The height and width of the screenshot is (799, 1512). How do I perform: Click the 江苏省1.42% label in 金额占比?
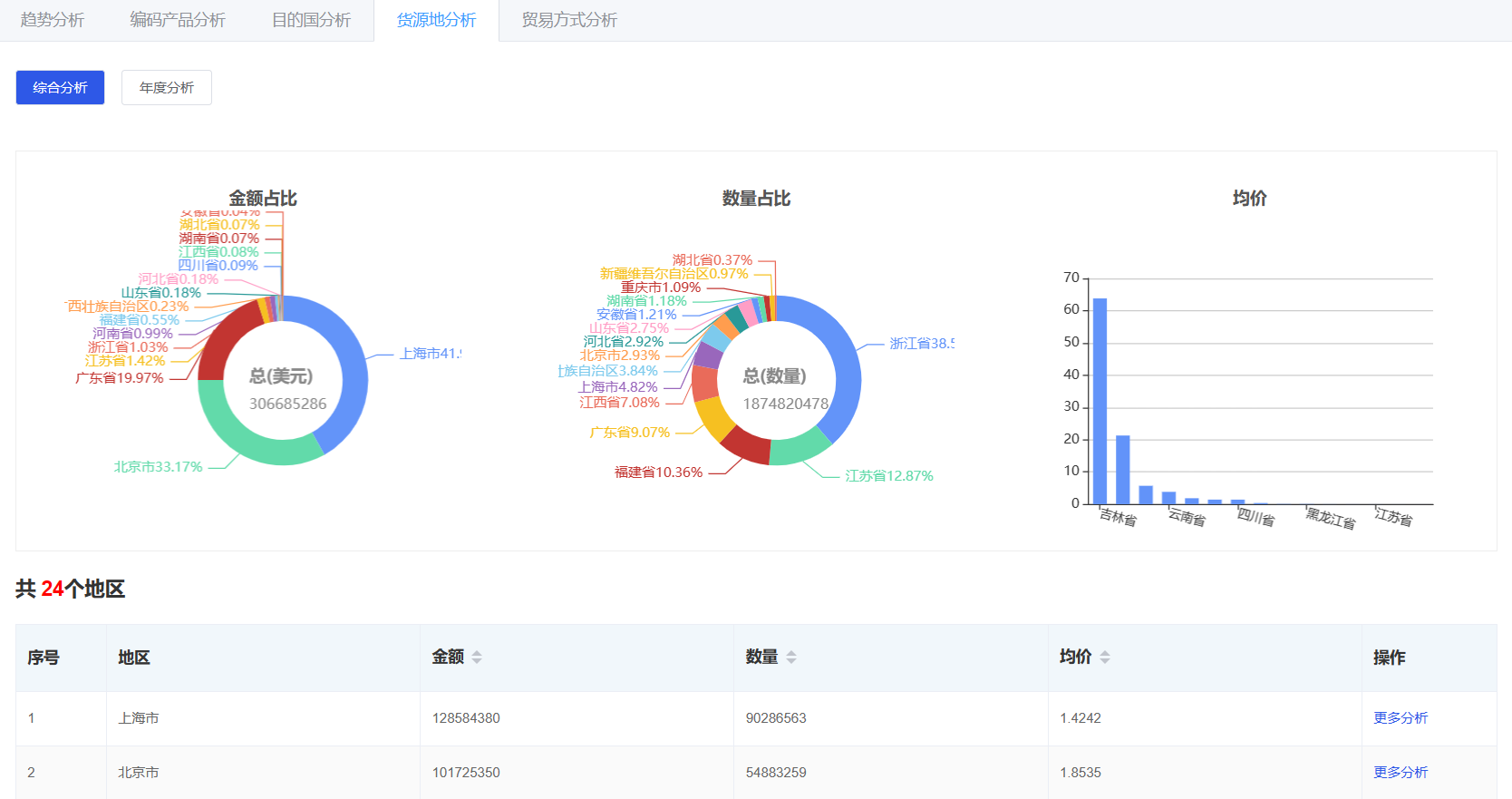pyautogui.click(x=125, y=361)
